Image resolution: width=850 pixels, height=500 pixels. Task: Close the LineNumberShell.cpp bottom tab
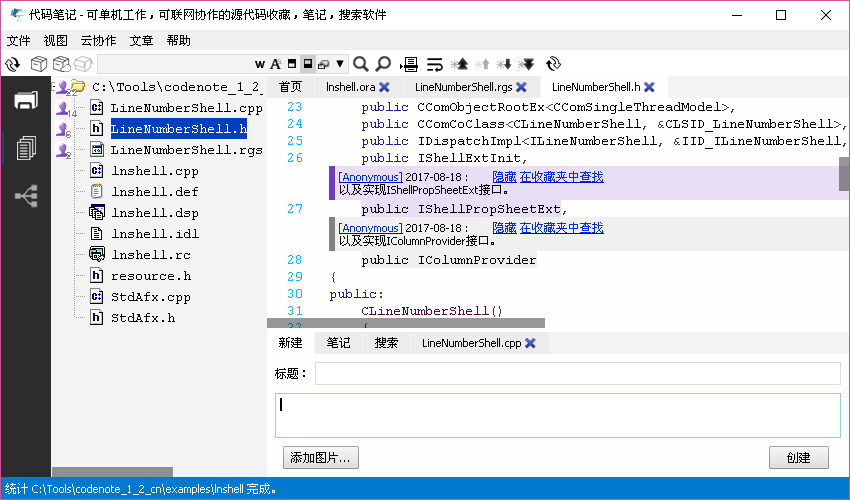pos(531,343)
